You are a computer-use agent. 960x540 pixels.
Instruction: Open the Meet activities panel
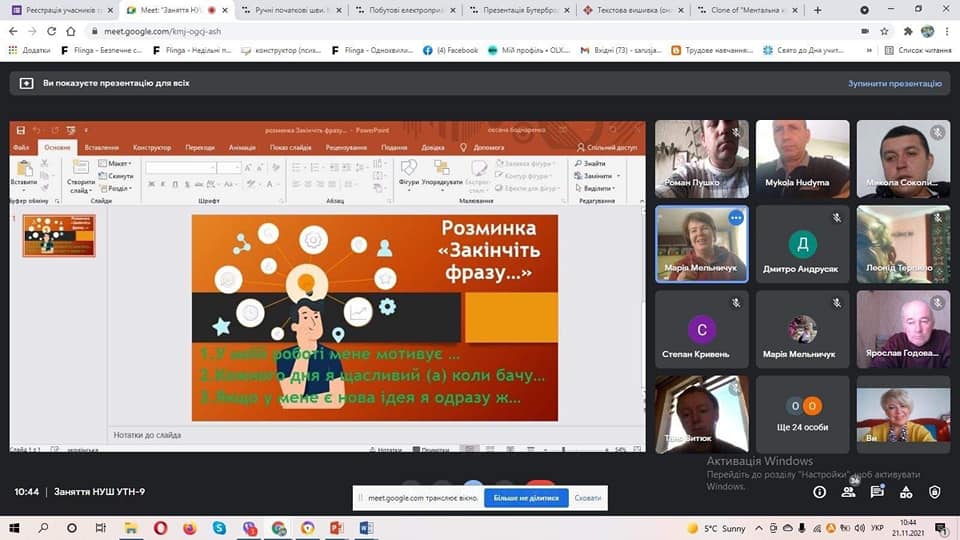click(906, 492)
